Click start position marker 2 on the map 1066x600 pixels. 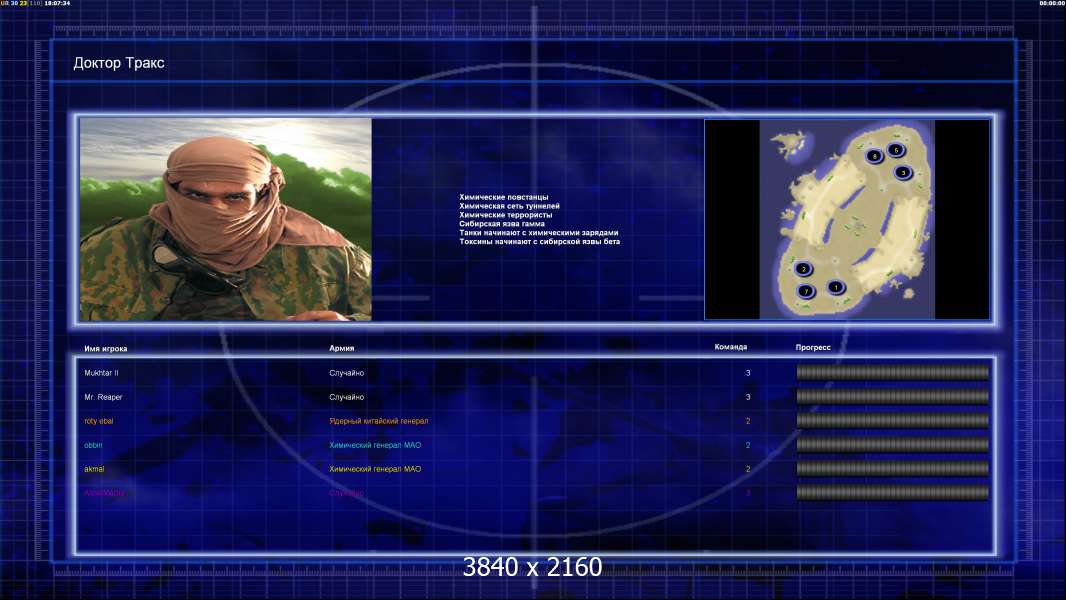pyautogui.click(x=804, y=269)
